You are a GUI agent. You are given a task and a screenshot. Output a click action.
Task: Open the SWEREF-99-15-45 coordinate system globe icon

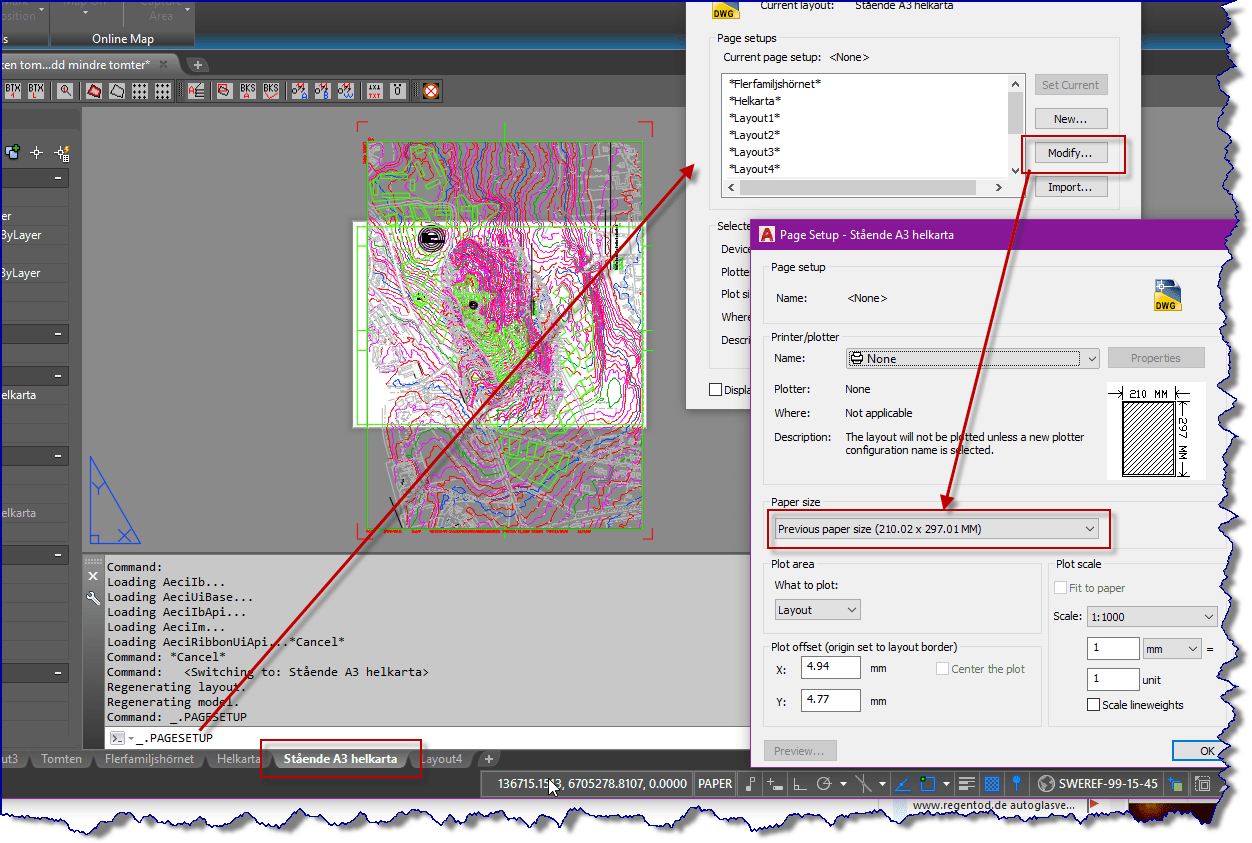tap(1047, 784)
